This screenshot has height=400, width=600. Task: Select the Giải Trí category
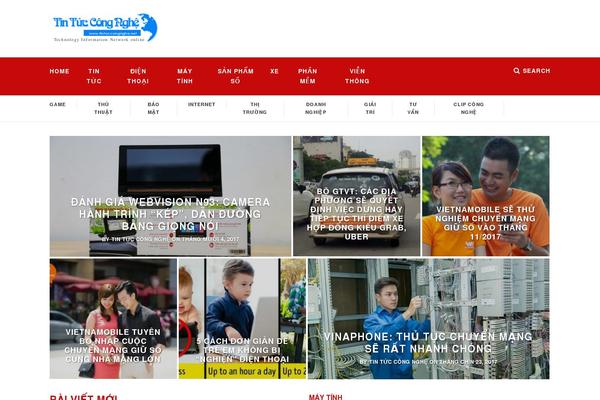[370, 108]
